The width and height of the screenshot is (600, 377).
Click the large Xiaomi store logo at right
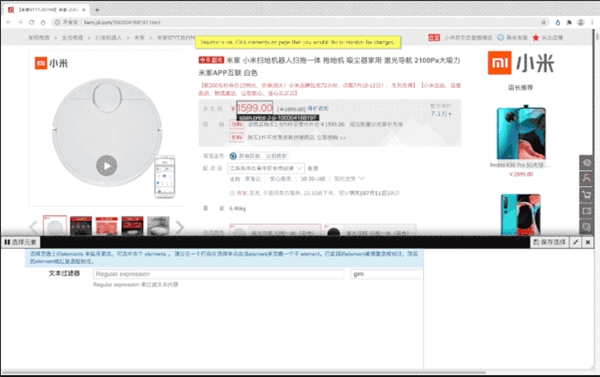pyautogui.click(x=521, y=63)
